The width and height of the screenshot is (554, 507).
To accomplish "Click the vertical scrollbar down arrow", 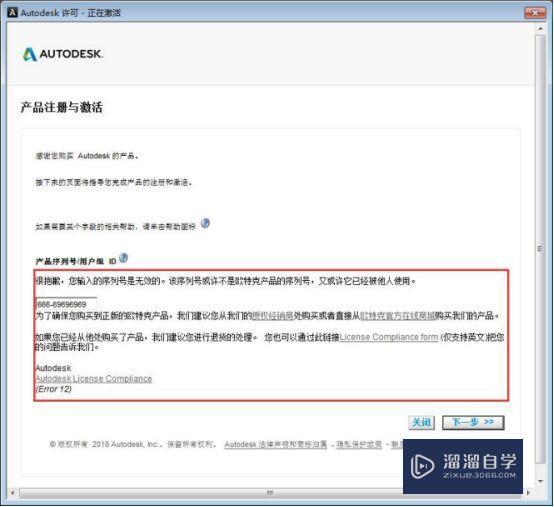I will (x=540, y=481).
